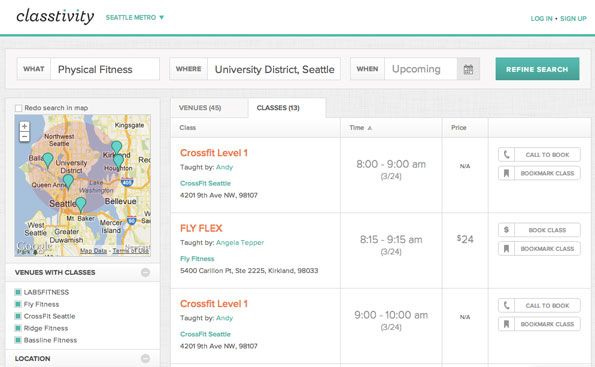595x367 pixels.
Task: Open Fly Fitness venue link
Action: (197, 258)
